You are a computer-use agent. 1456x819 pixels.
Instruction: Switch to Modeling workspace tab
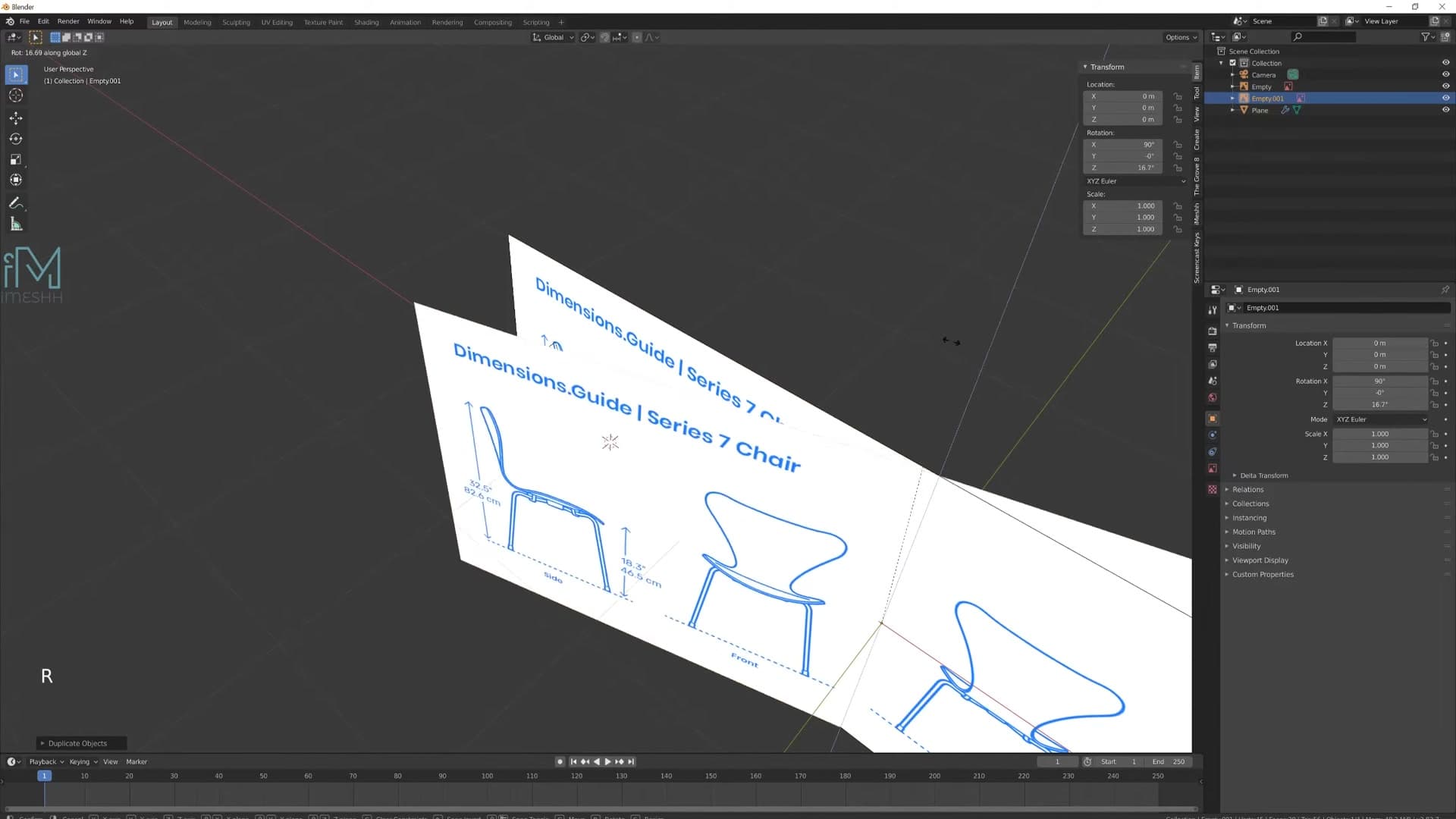click(197, 22)
